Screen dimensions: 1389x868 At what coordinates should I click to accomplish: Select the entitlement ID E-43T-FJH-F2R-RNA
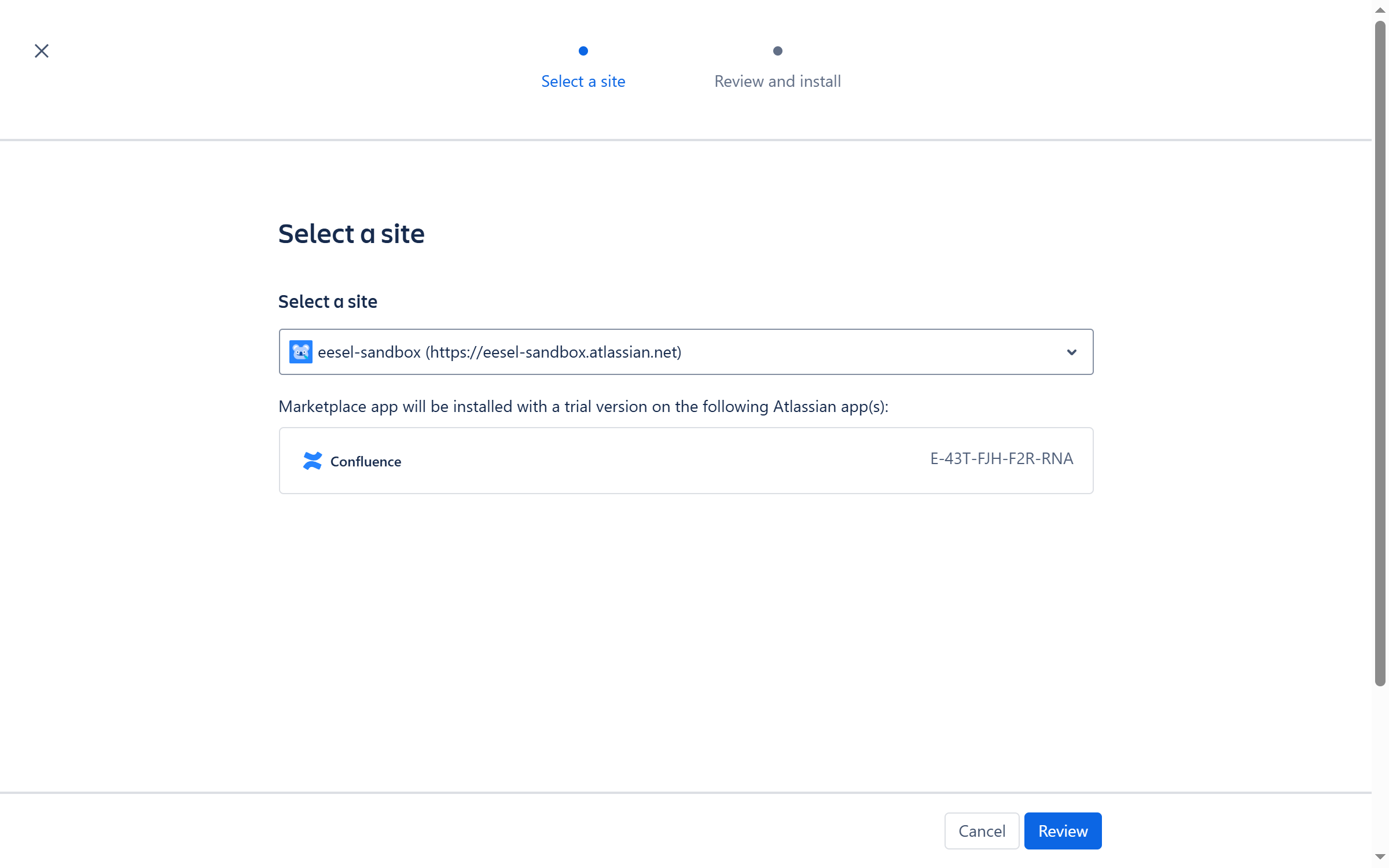pos(1001,459)
